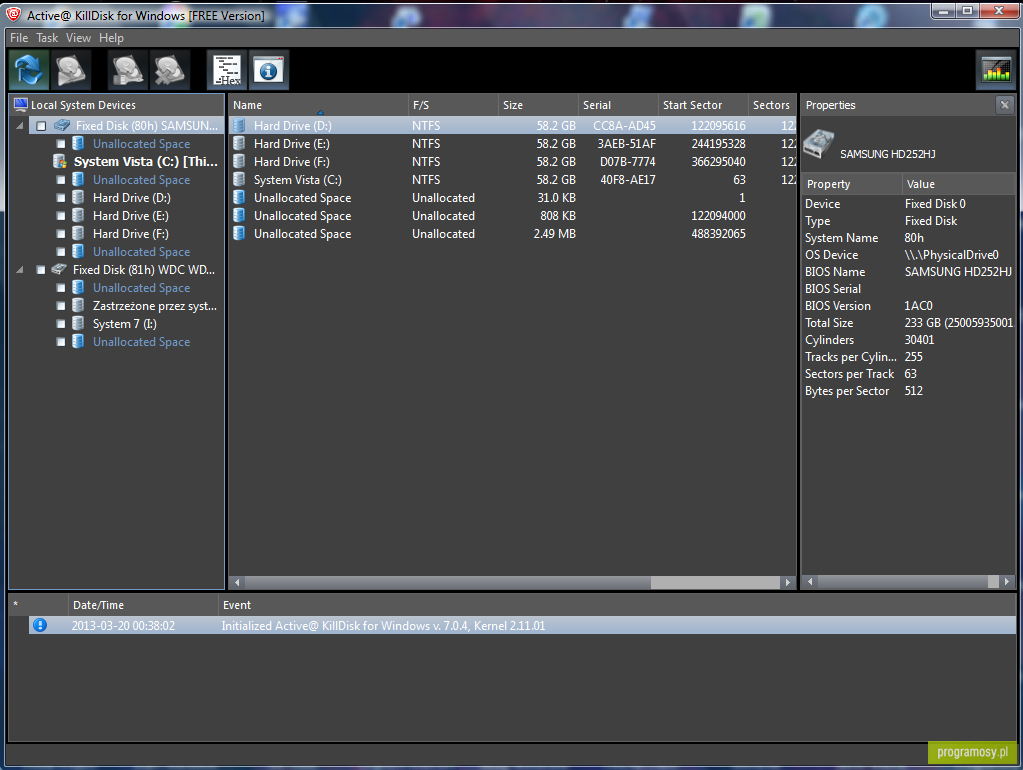1023x770 pixels.
Task: Click the disk with play arrow toolbar icon
Action: tap(70, 70)
